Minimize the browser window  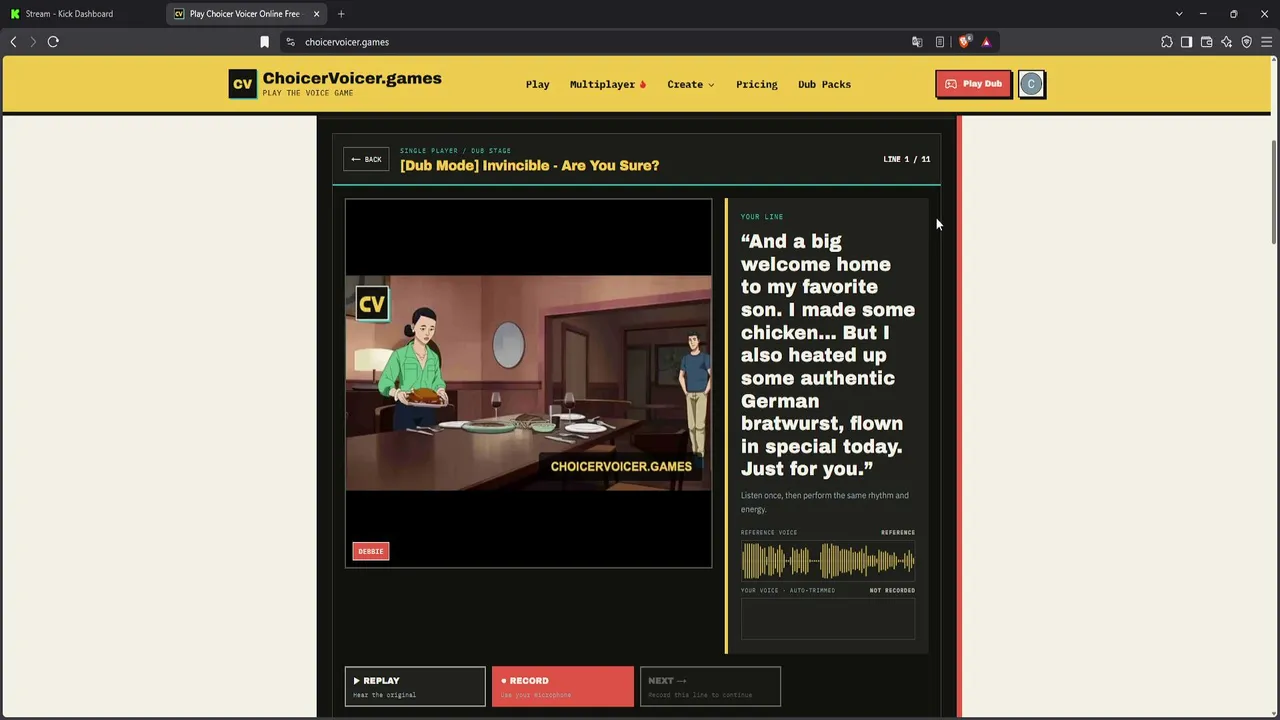tap(1203, 14)
